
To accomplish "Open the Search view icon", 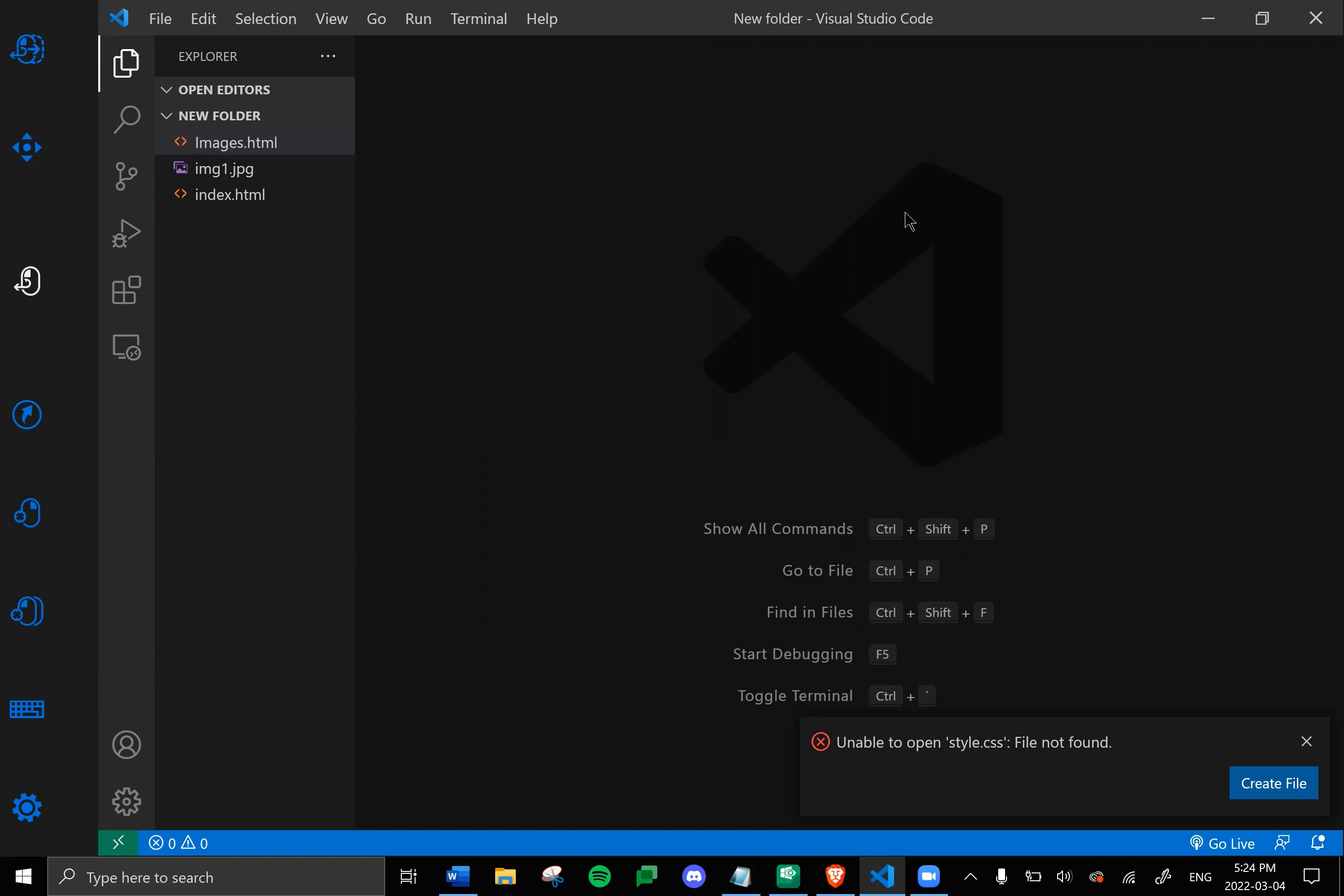I will (x=126, y=119).
